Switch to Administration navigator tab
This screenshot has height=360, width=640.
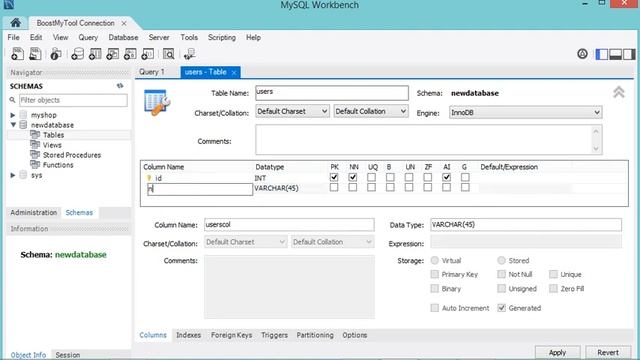click(x=33, y=212)
